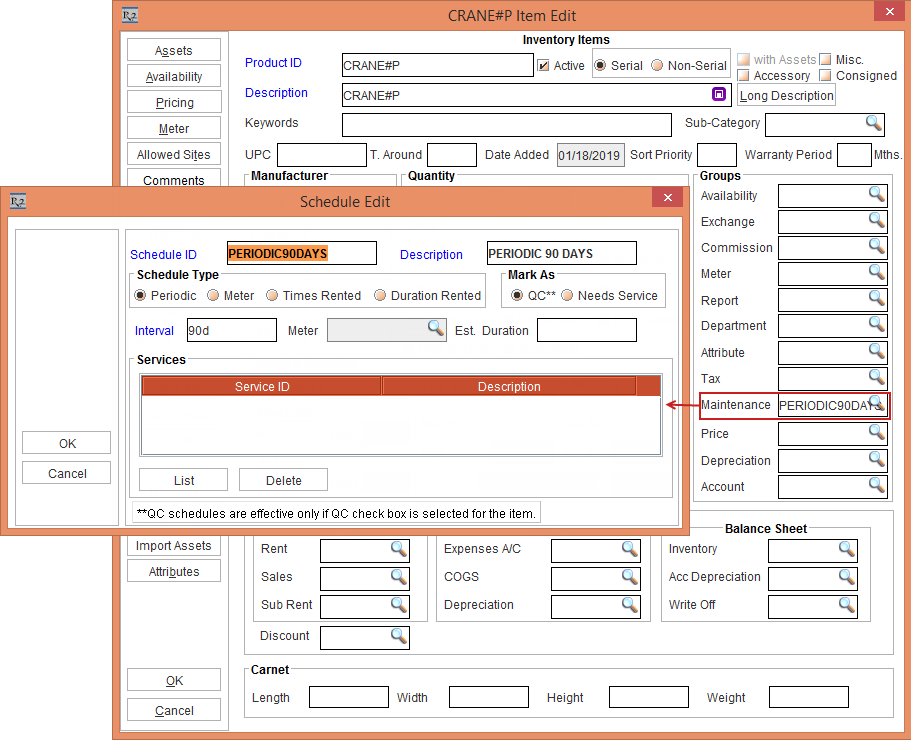
Task: Open the Availability group lookup magnifier
Action: pos(876,194)
